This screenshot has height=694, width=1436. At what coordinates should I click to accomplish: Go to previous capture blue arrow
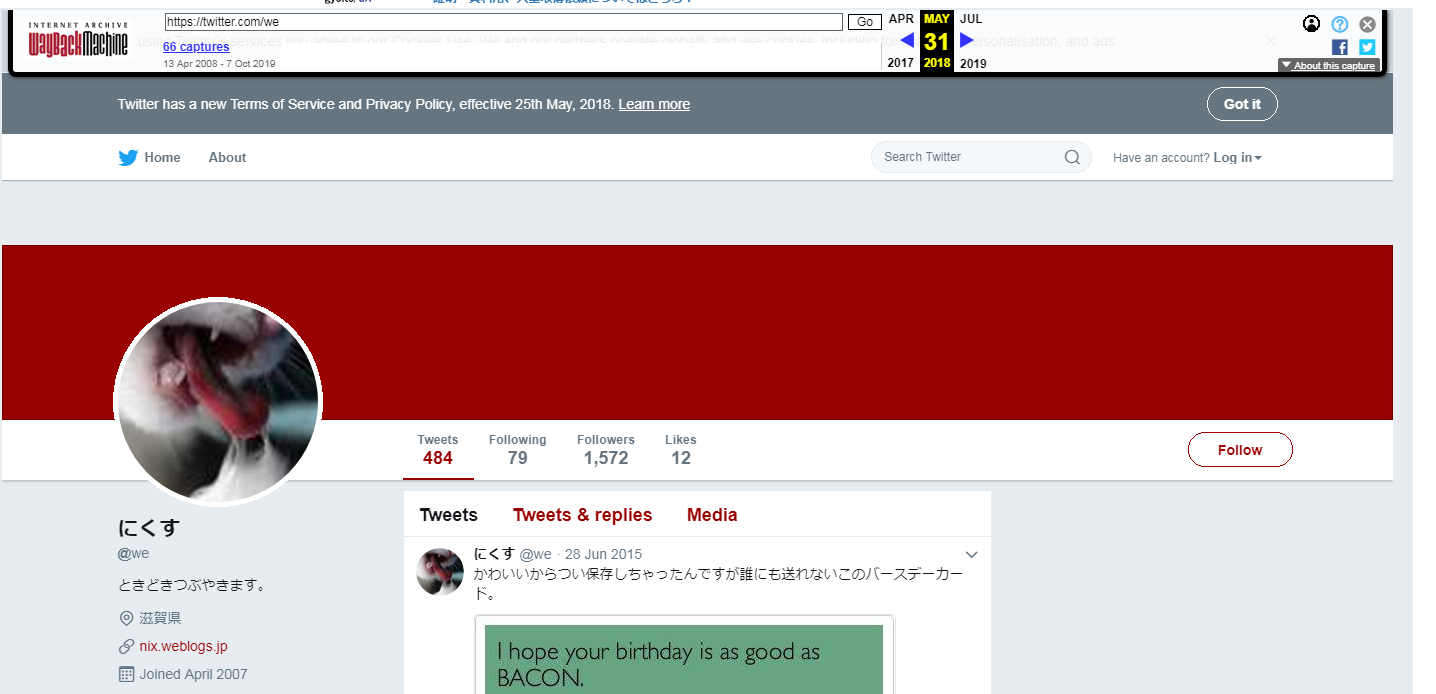click(907, 40)
